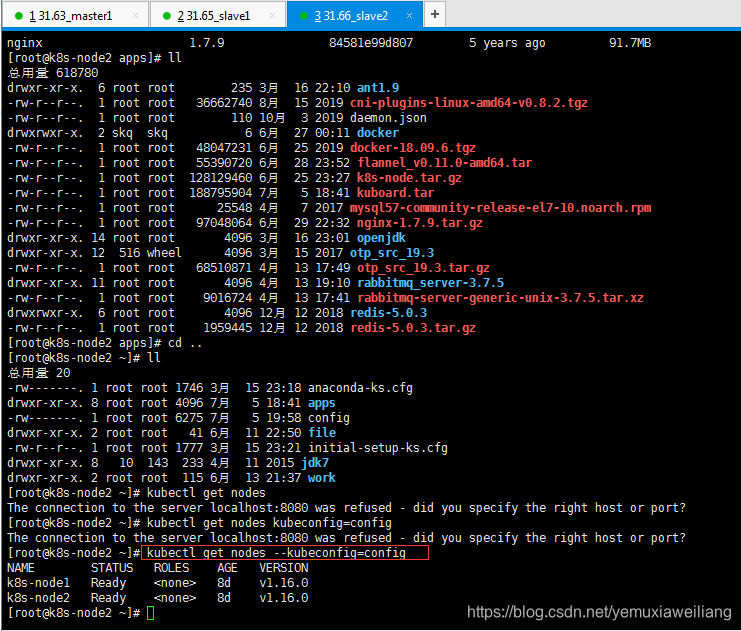
Task: Click the k8s-node2 node name in table
Action: pos(38,598)
